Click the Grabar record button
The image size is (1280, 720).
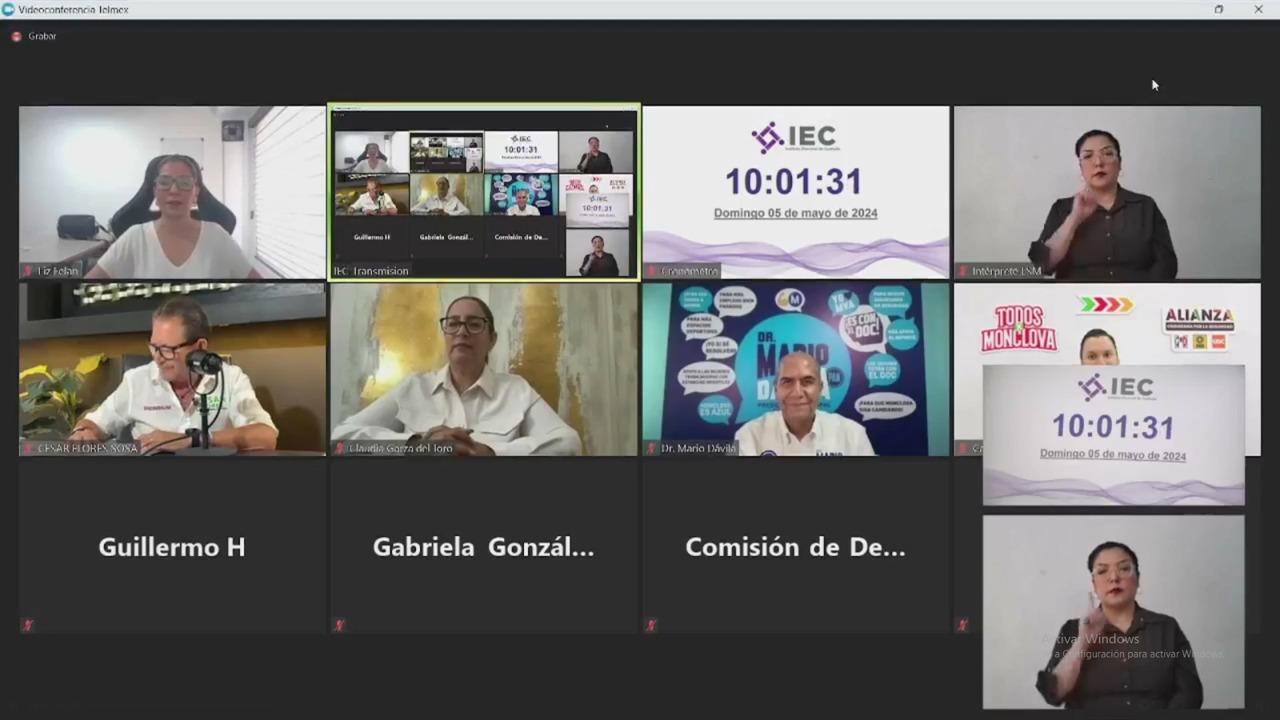[x=17, y=36]
